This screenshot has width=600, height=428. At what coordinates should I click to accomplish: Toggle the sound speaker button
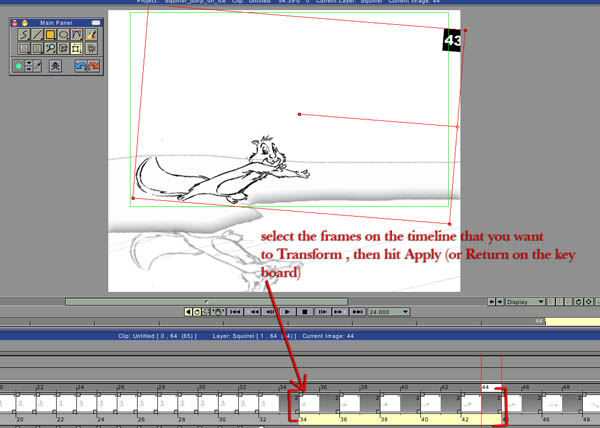[x=188, y=312]
